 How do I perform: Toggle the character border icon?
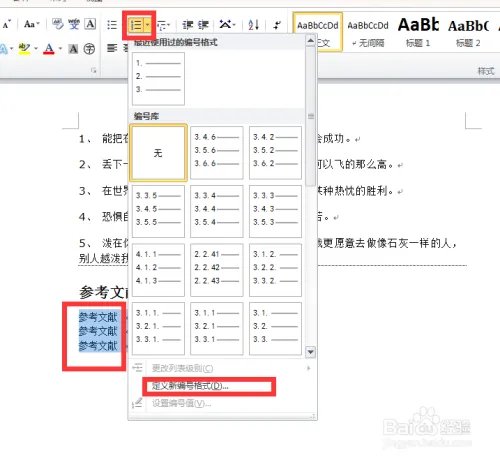pos(90,24)
